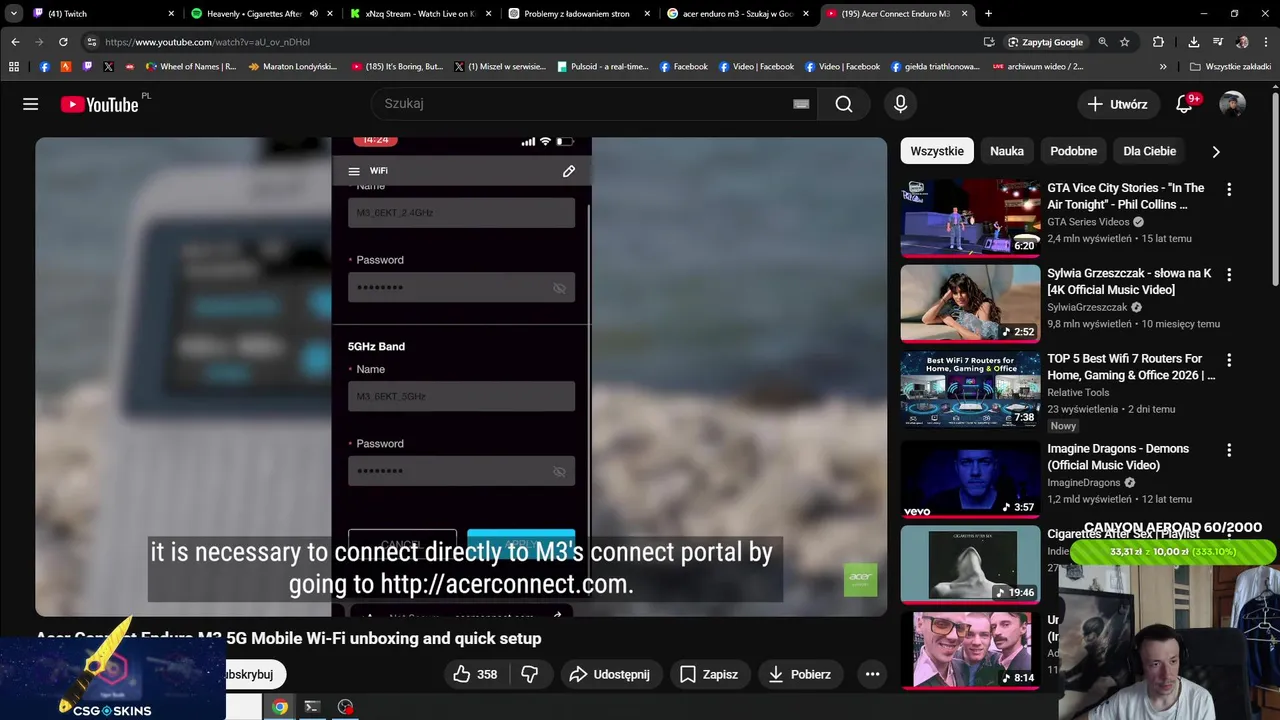Open options for Imagine Dragons Demons video
Screen dimensions: 1280x720
pos(1229,450)
